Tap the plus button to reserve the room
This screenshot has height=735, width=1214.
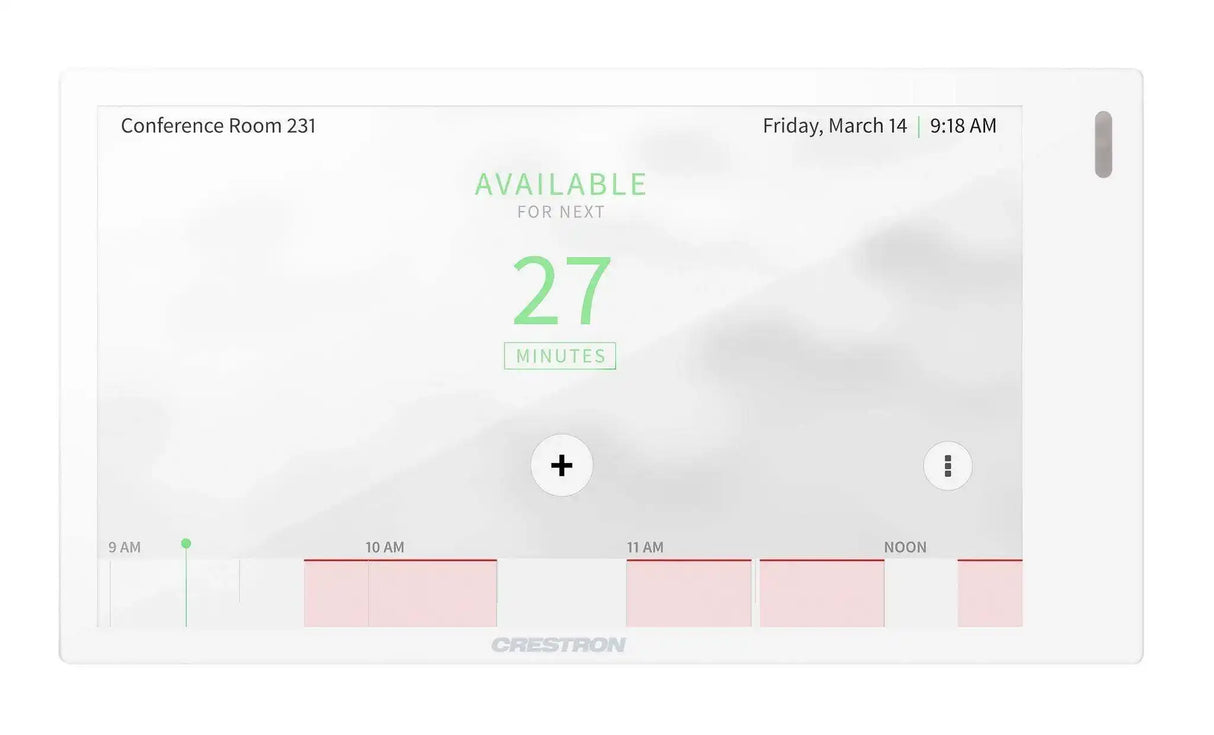tap(561, 465)
